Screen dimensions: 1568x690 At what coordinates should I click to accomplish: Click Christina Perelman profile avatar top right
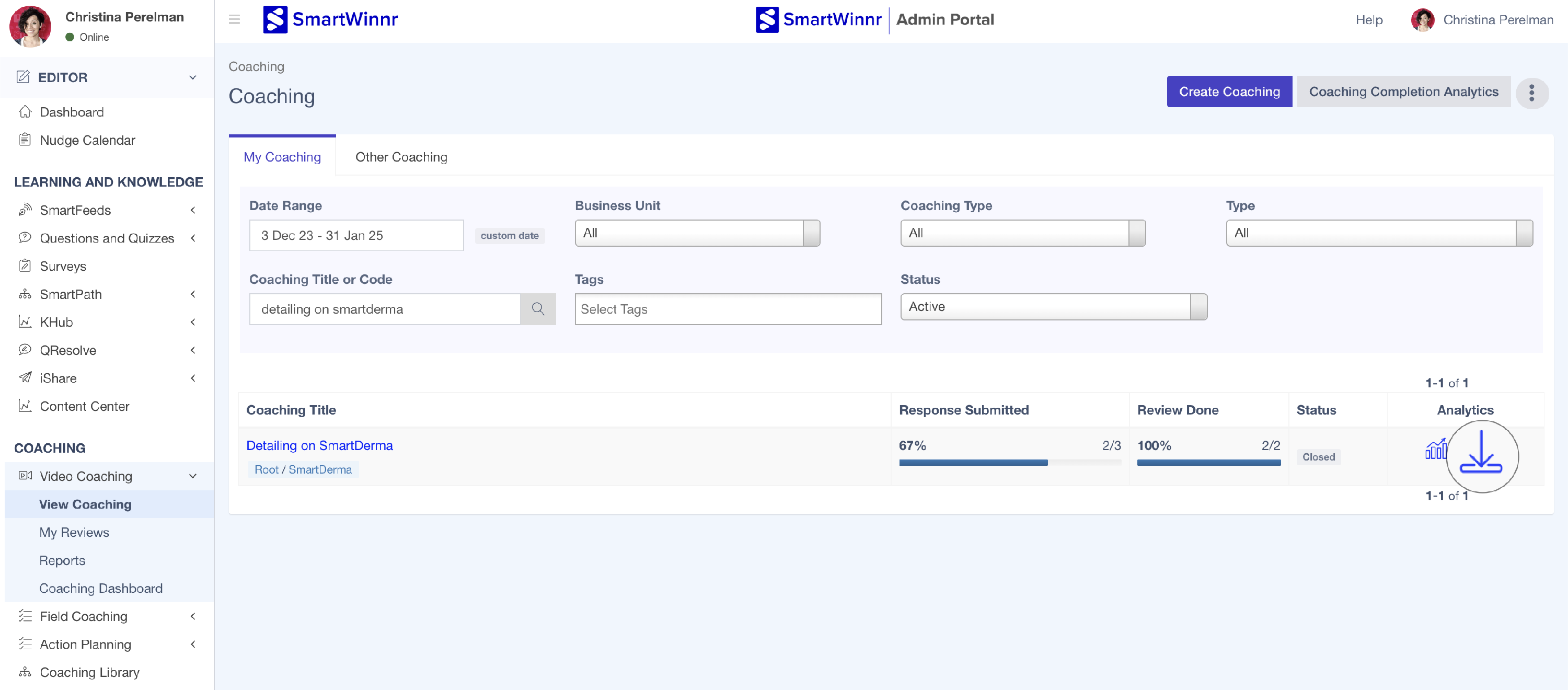pos(1423,19)
